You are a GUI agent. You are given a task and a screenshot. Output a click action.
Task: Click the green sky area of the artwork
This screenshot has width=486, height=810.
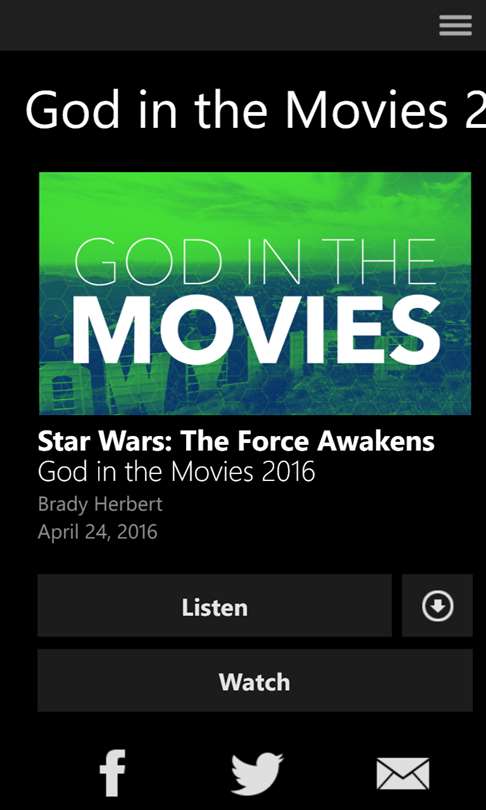(255, 201)
